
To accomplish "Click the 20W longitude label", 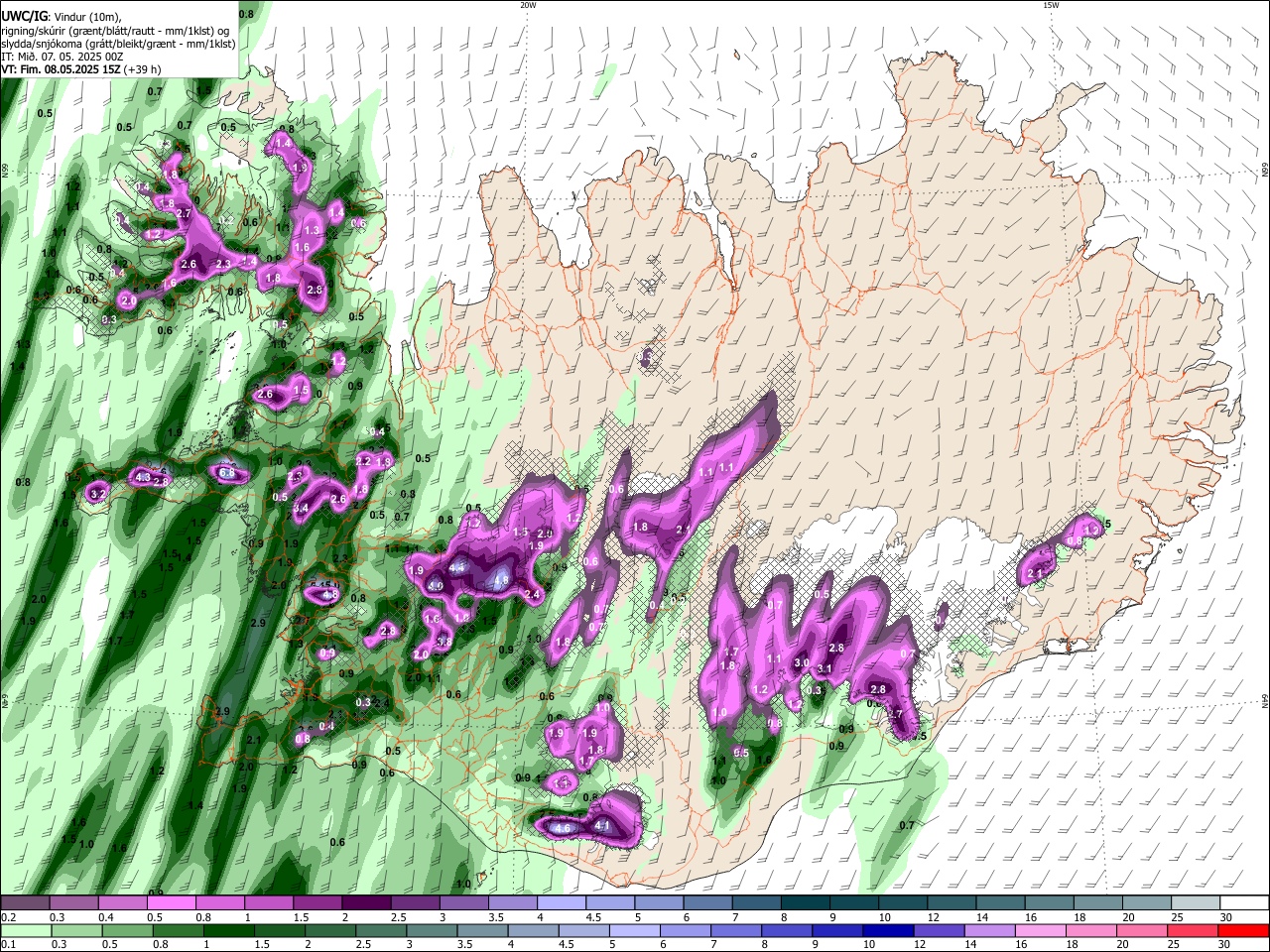I will tap(528, 5).
